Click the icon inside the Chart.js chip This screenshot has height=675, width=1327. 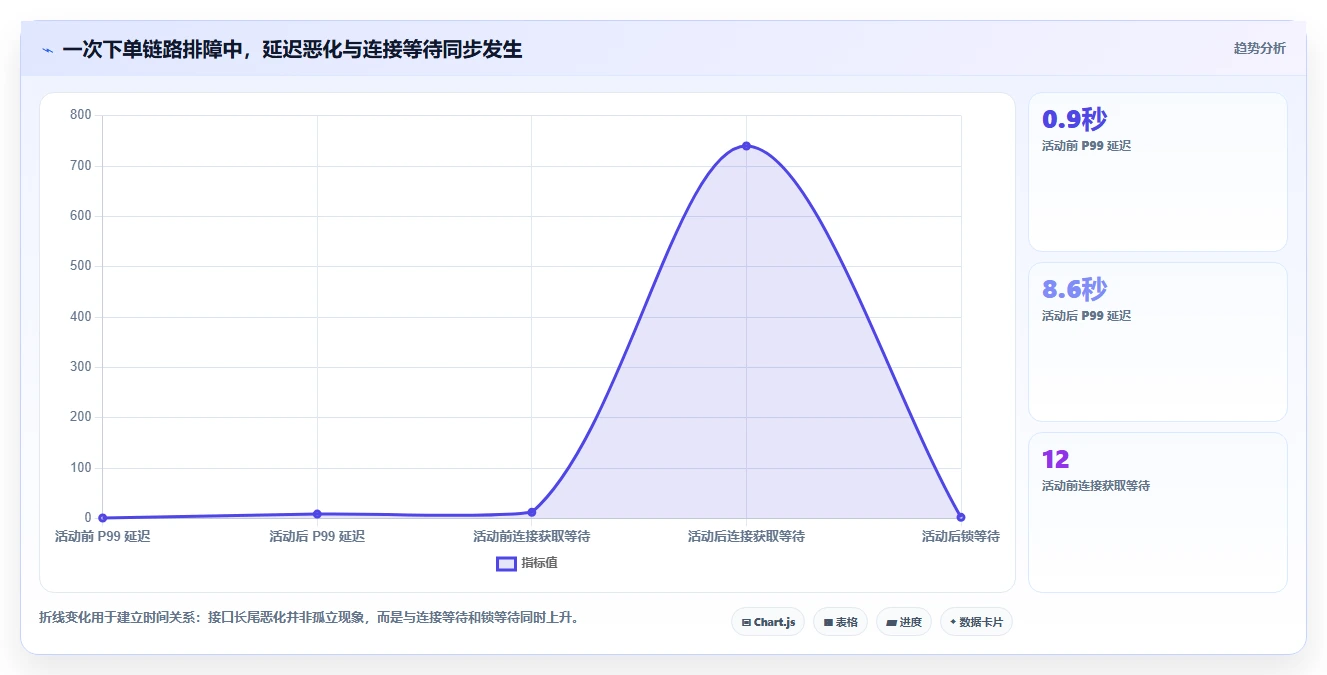746,623
